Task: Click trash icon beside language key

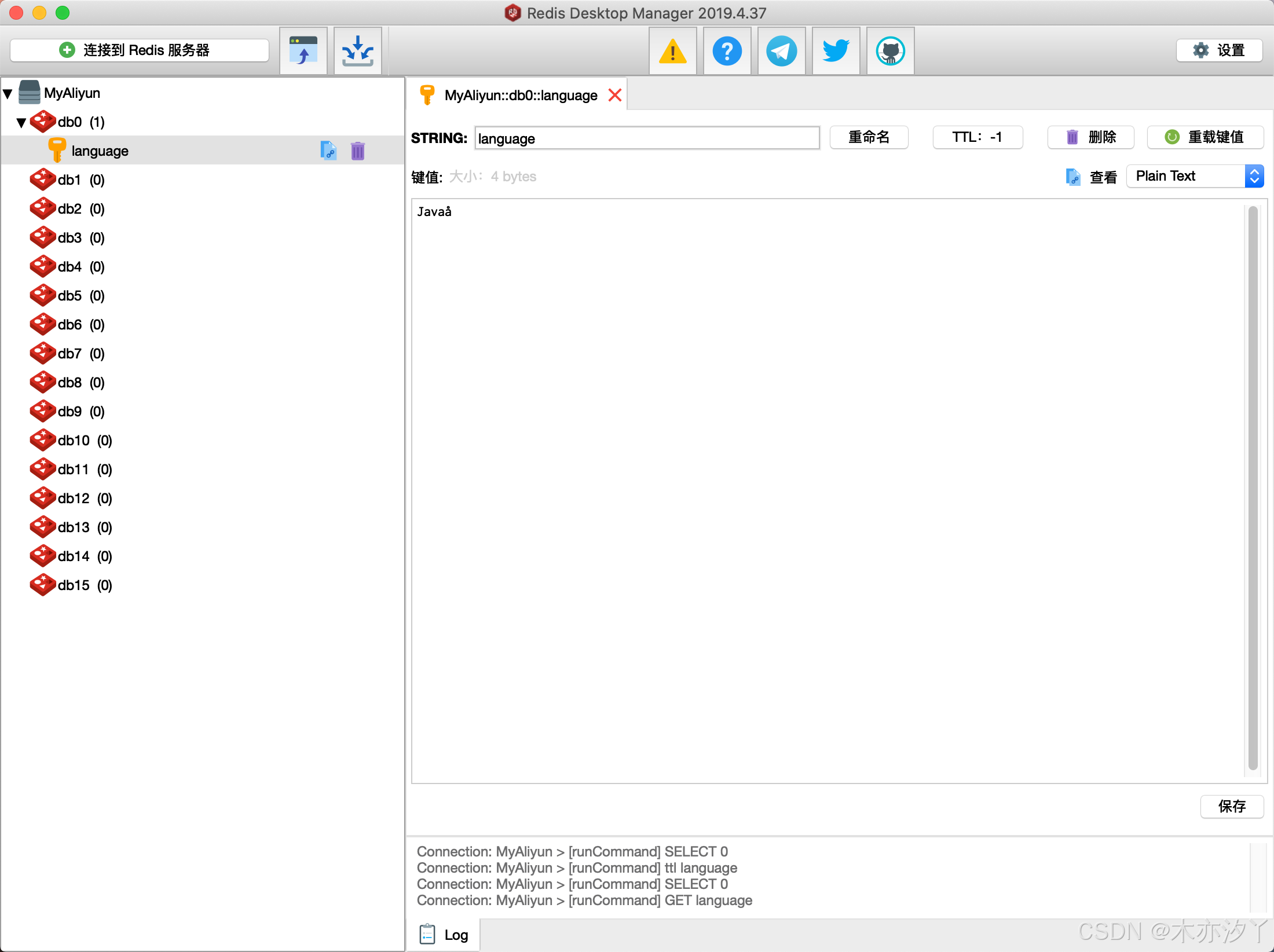Action: (x=358, y=151)
